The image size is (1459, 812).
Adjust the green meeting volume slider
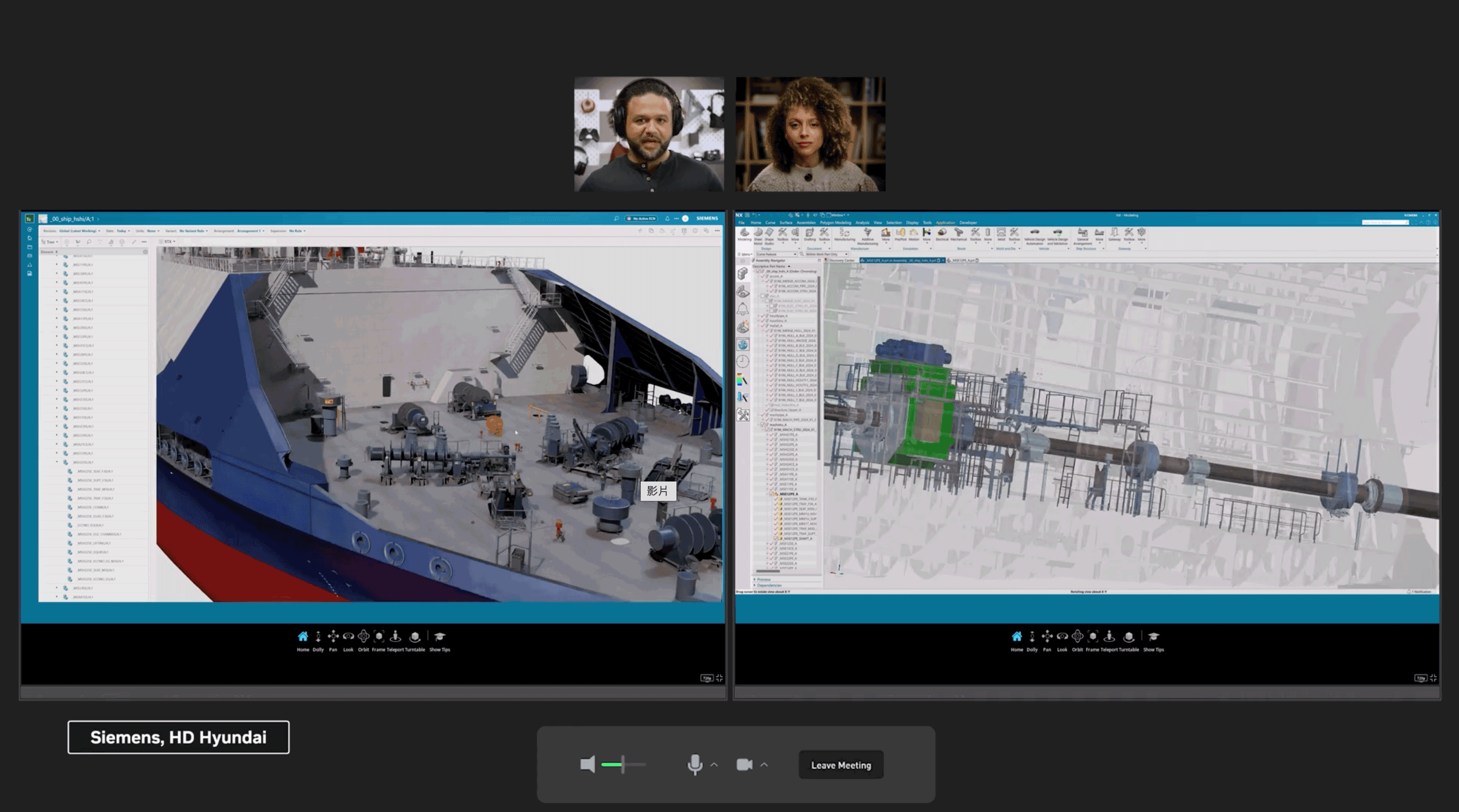point(622,765)
